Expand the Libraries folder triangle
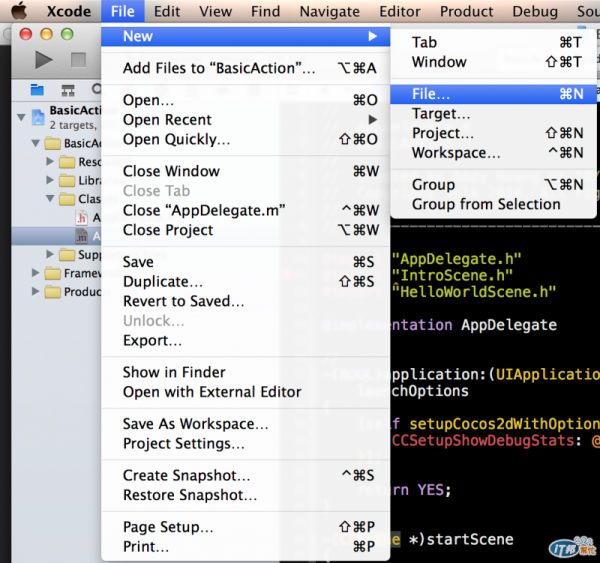 tap(50, 180)
